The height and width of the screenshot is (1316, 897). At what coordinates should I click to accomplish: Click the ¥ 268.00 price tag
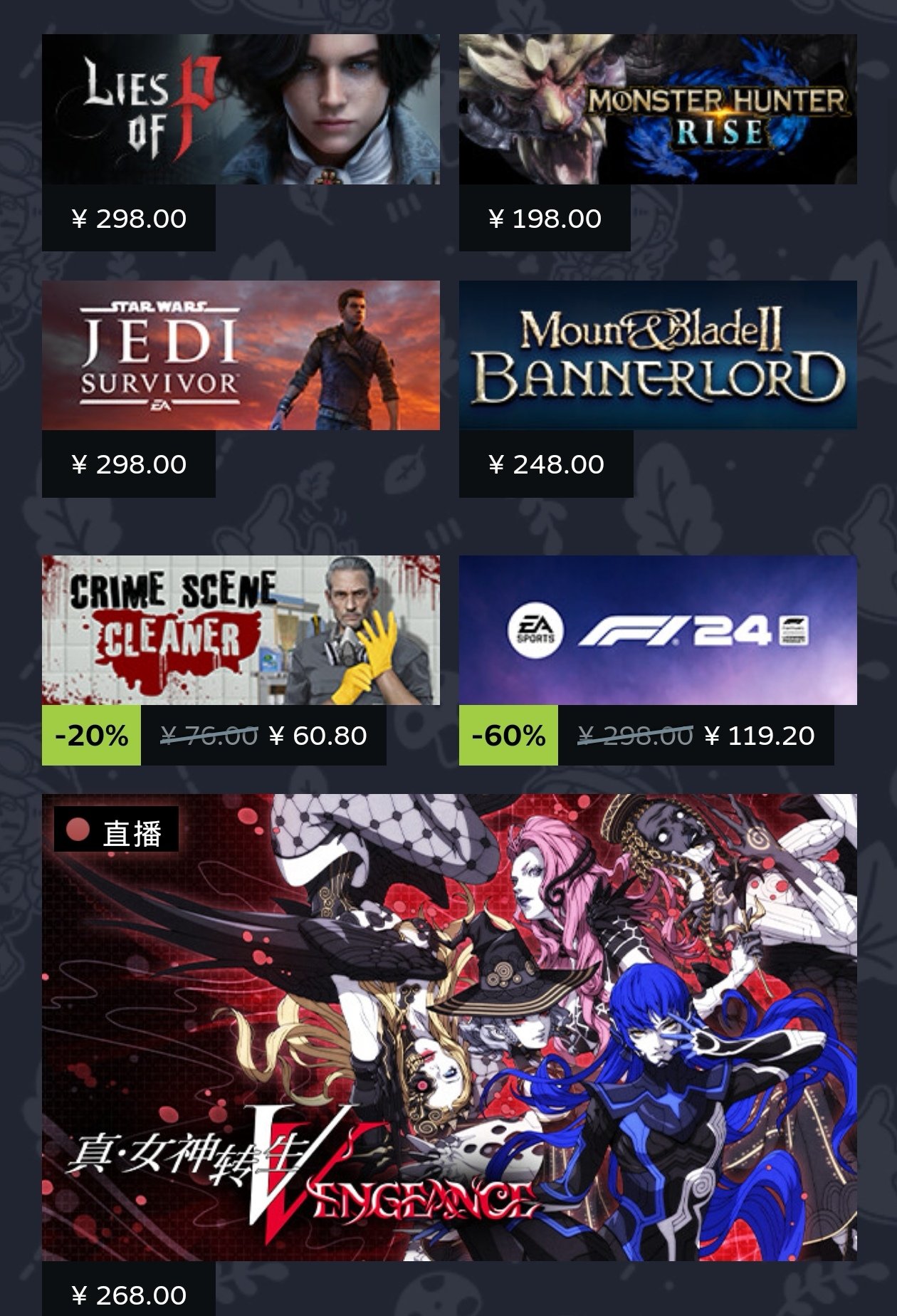click(x=129, y=1295)
